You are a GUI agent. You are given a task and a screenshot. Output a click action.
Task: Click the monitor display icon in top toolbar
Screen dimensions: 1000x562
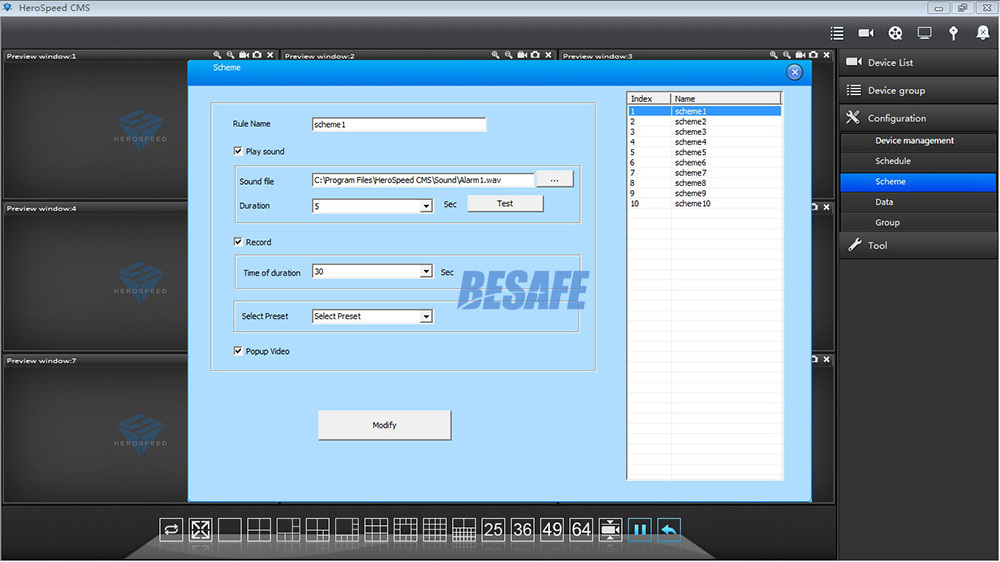[x=924, y=33]
